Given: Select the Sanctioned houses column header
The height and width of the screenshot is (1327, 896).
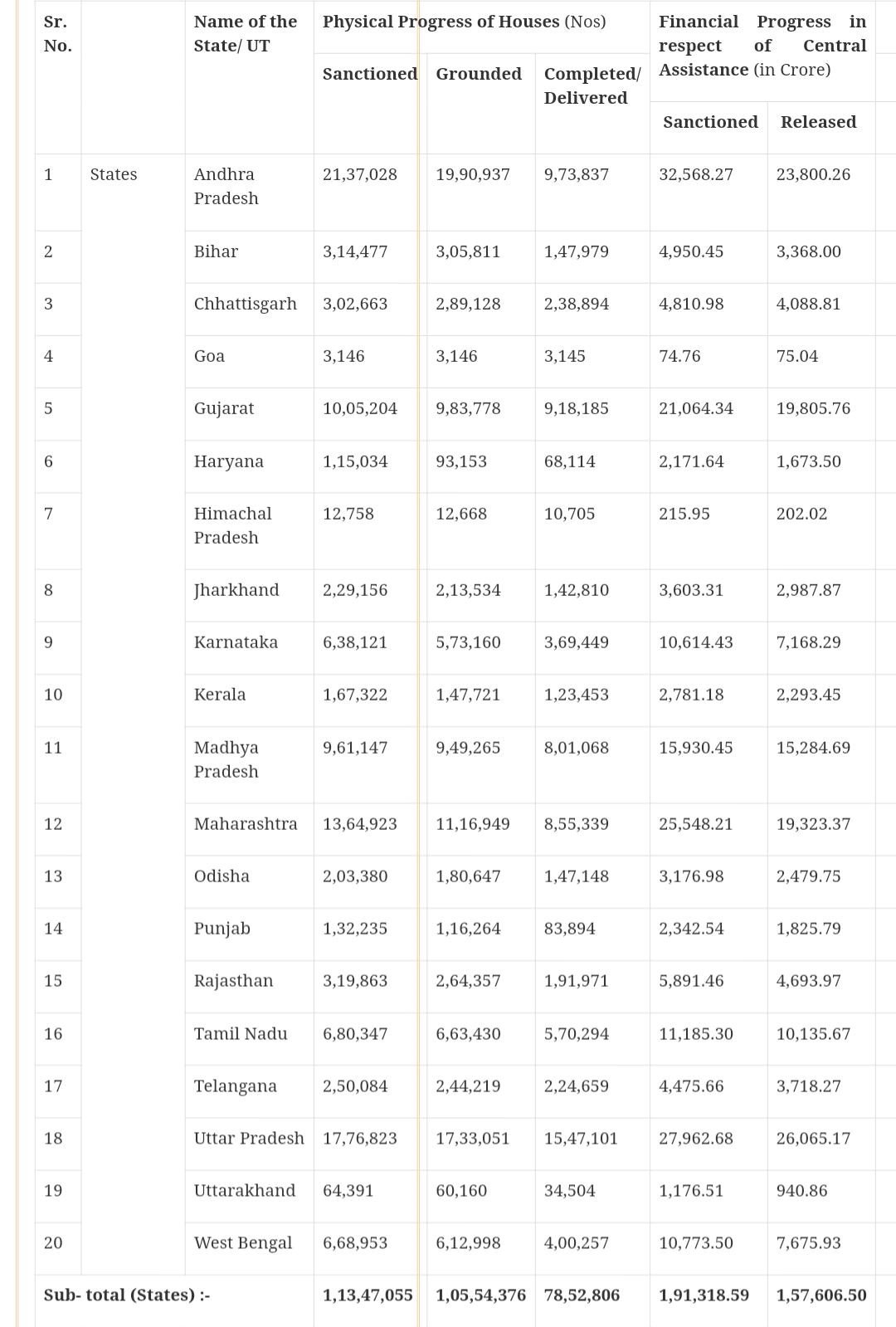Looking at the screenshot, I should point(369,74).
